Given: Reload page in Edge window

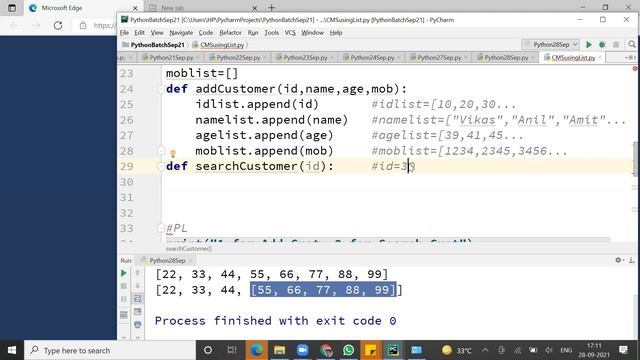Looking at the screenshot, I should click(x=58, y=25).
